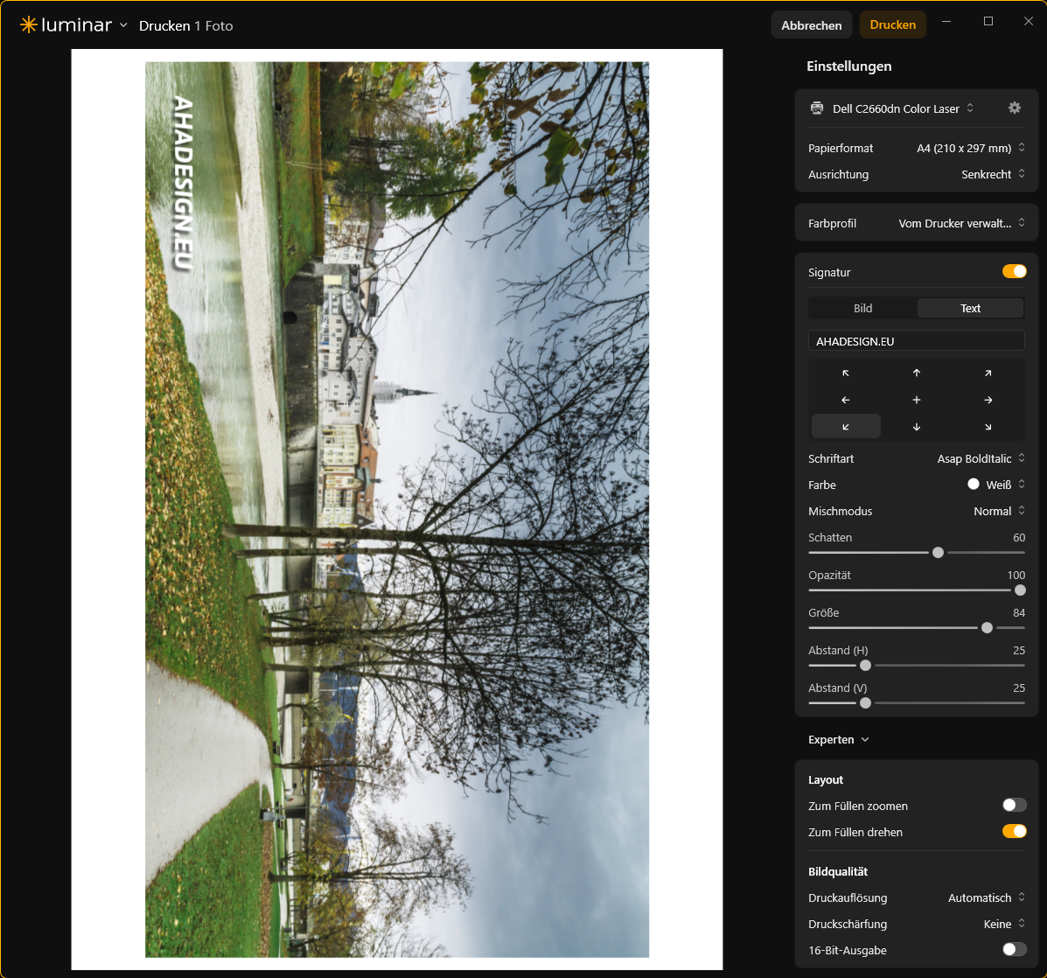This screenshot has width=1047, height=978.
Task: Click the printer icon beside Dell C2660dn
Action: tap(817, 108)
